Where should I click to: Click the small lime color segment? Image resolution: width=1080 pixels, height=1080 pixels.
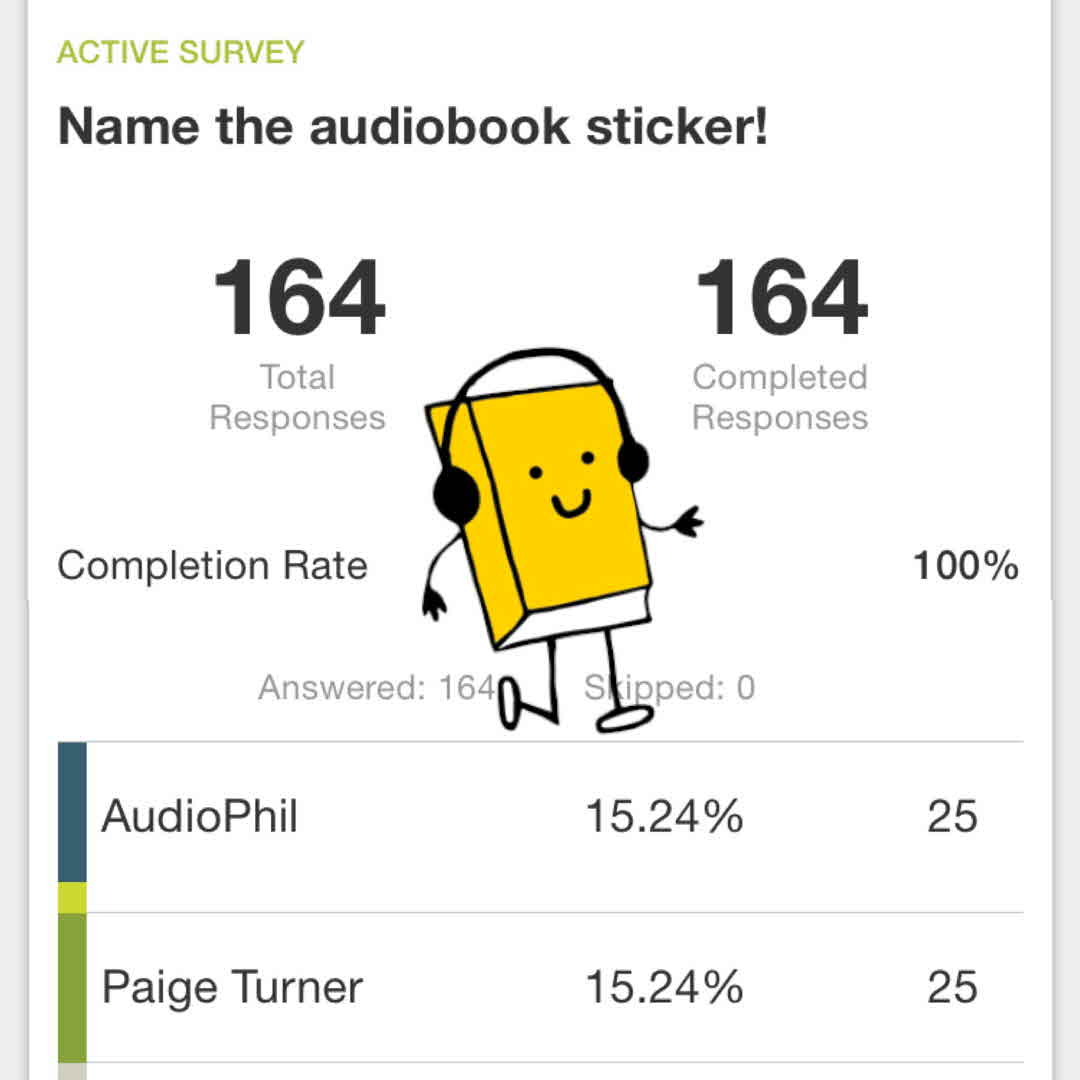72,897
